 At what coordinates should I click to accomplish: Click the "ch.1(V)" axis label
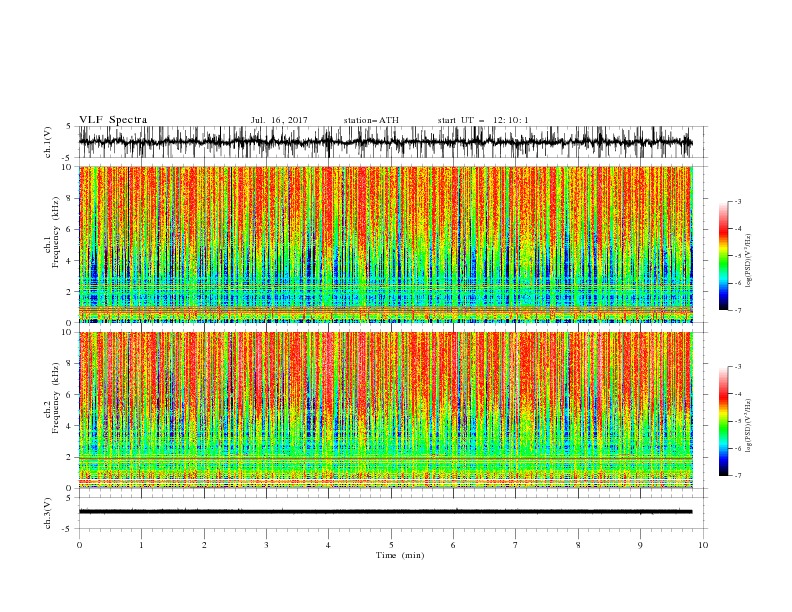[x=48, y=143]
